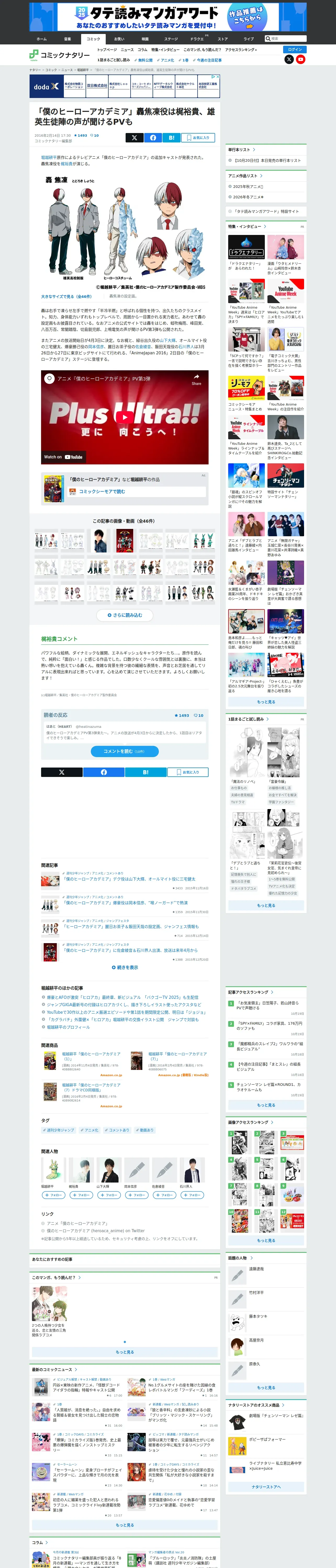Open ニュース in the sub navigation
Viewport: 336px width, 1568px height.
127,50
